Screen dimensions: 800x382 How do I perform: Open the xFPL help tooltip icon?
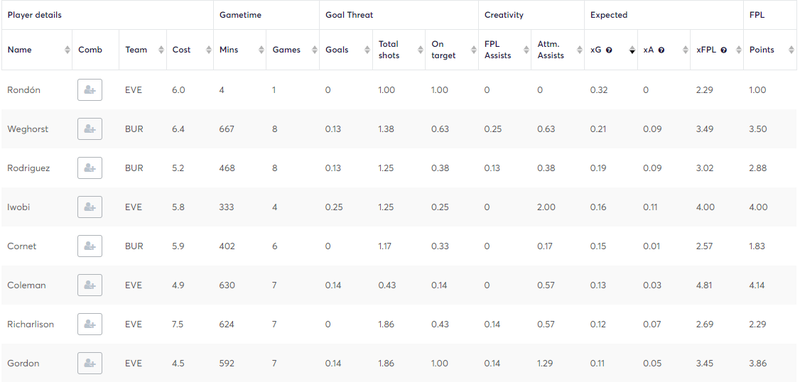coord(723,50)
